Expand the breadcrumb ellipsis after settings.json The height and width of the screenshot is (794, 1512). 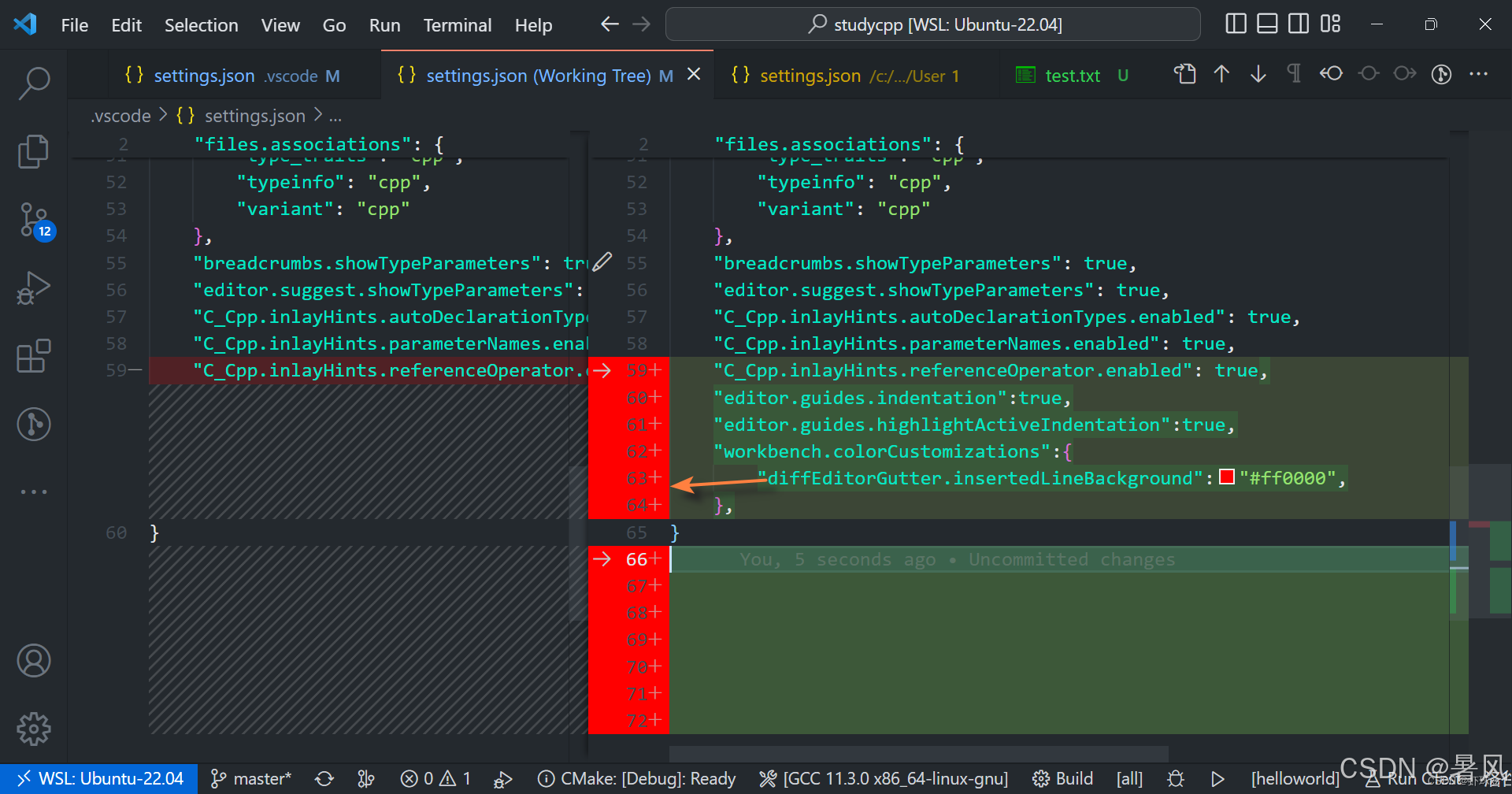point(336,115)
